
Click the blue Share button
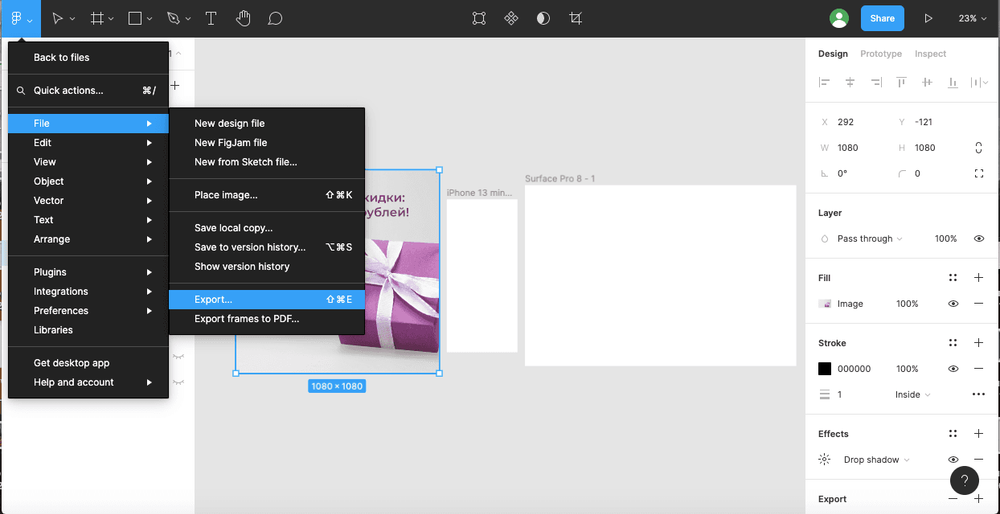click(x=882, y=18)
